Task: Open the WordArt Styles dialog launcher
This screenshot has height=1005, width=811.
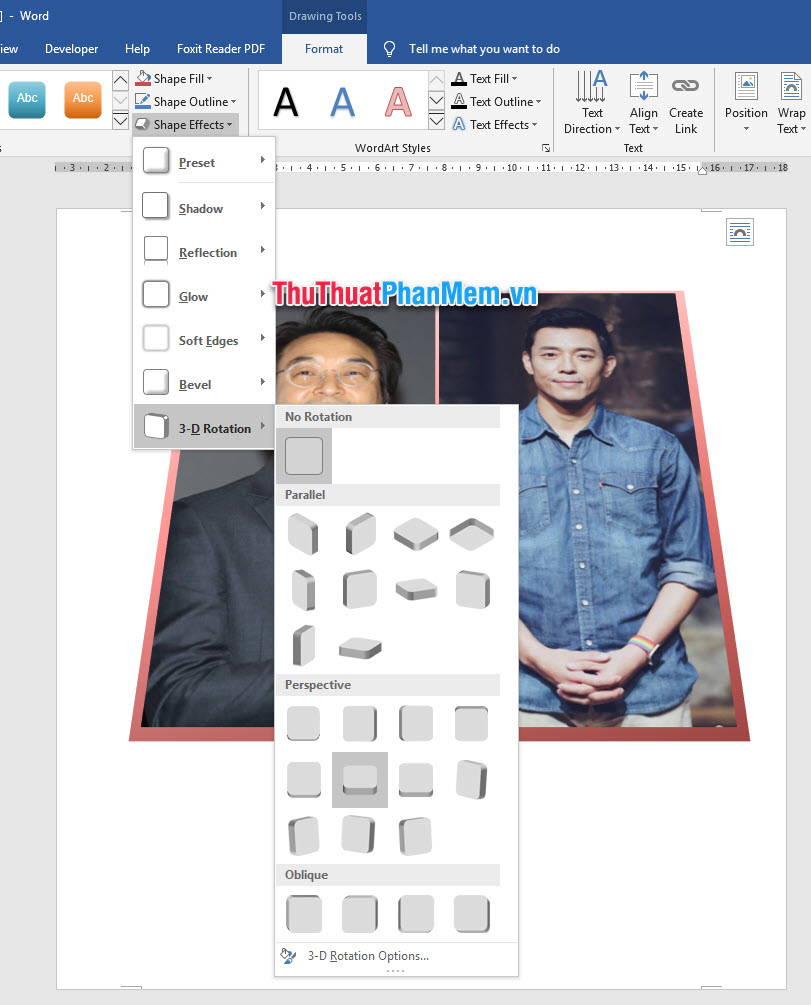Action: (546, 148)
